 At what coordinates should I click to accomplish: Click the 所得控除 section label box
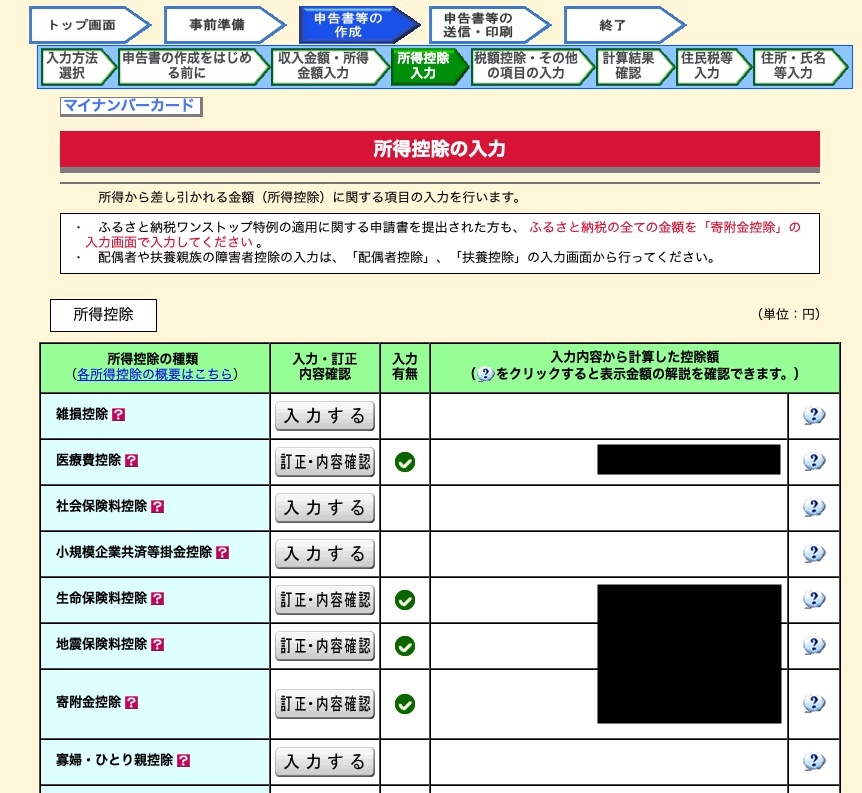click(x=103, y=315)
